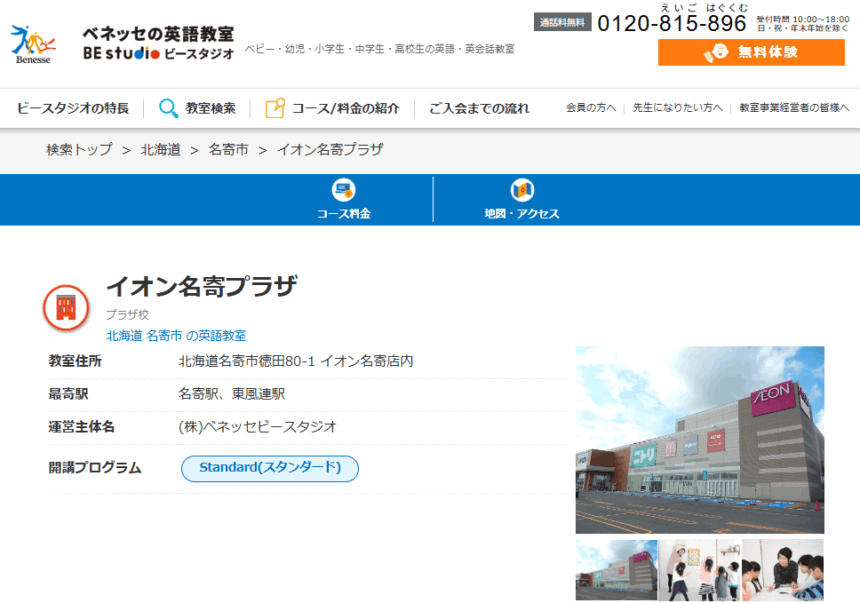Select the teacher with students thumbnail

click(783, 570)
